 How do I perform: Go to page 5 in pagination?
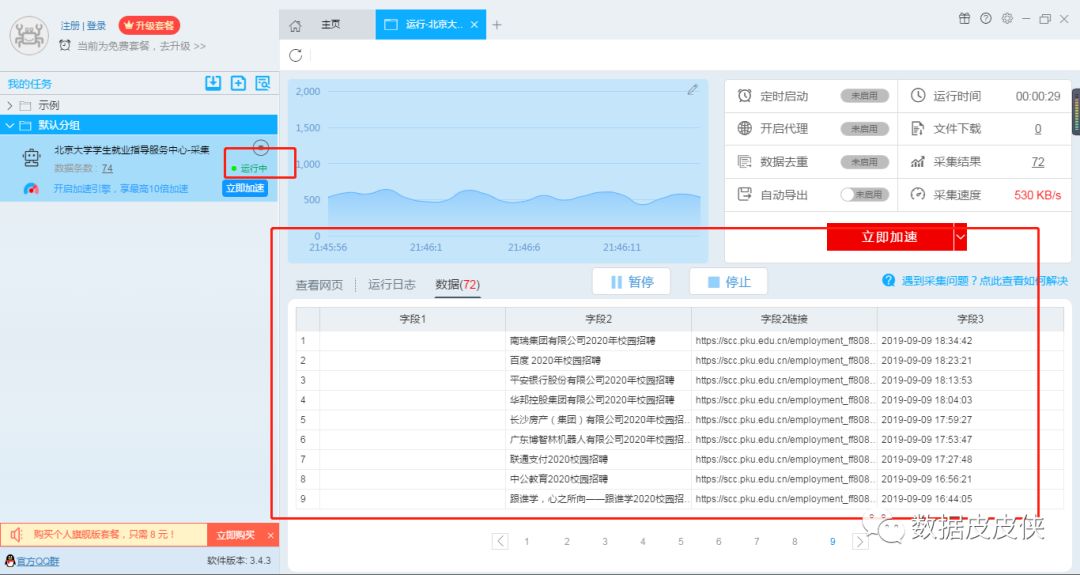pos(681,541)
